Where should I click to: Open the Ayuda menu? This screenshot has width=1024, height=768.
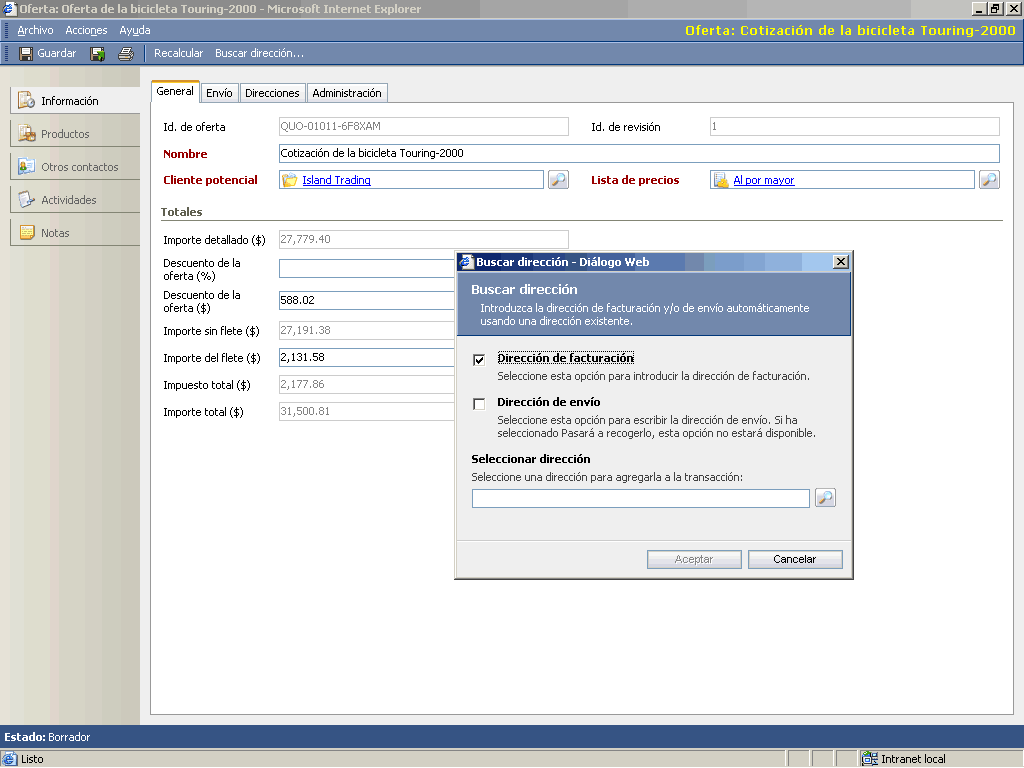pyautogui.click(x=135, y=30)
